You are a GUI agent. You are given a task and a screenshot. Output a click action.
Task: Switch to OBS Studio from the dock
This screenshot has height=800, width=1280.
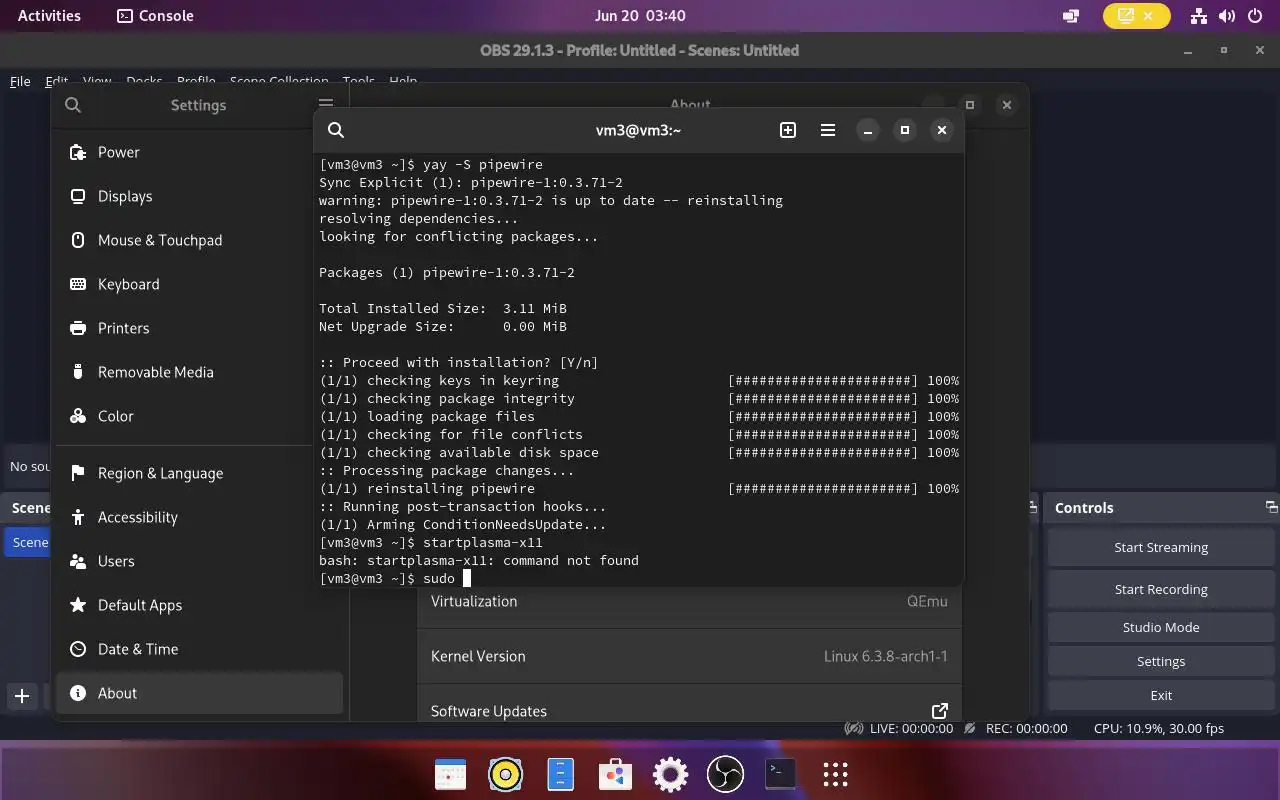click(725, 774)
